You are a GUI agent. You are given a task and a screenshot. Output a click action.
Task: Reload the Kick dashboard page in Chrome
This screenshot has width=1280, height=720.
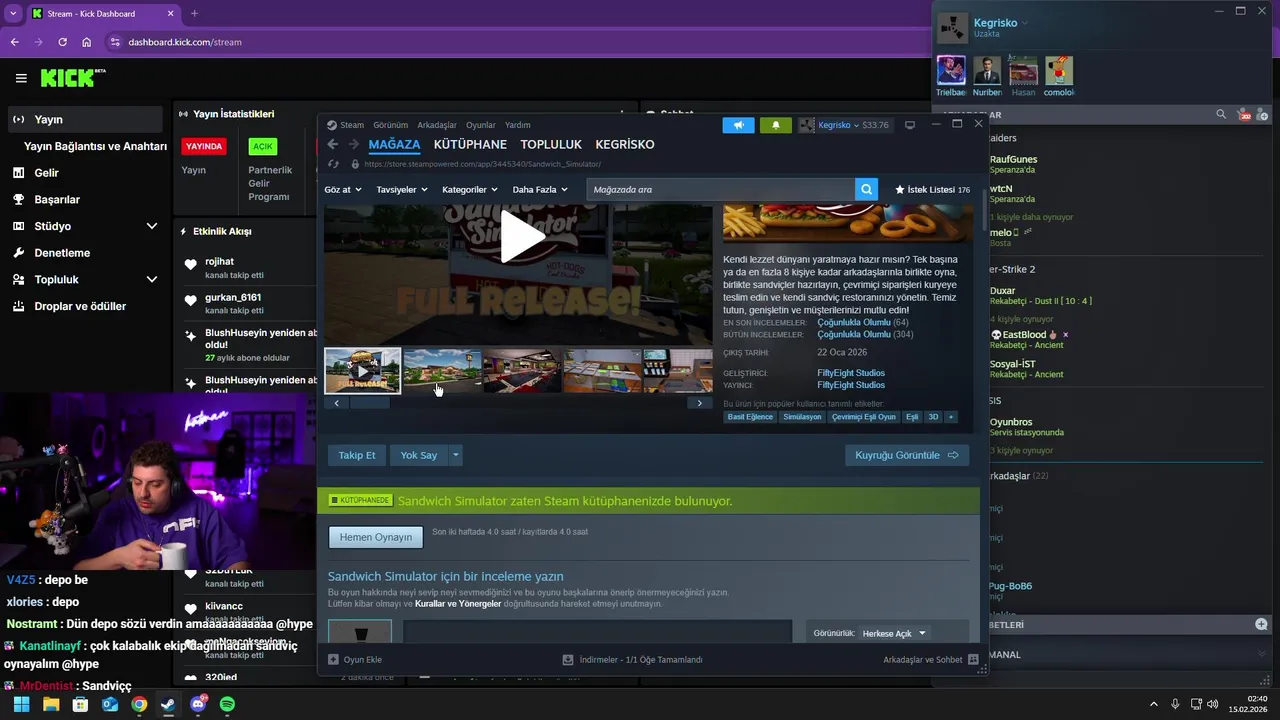tap(63, 42)
